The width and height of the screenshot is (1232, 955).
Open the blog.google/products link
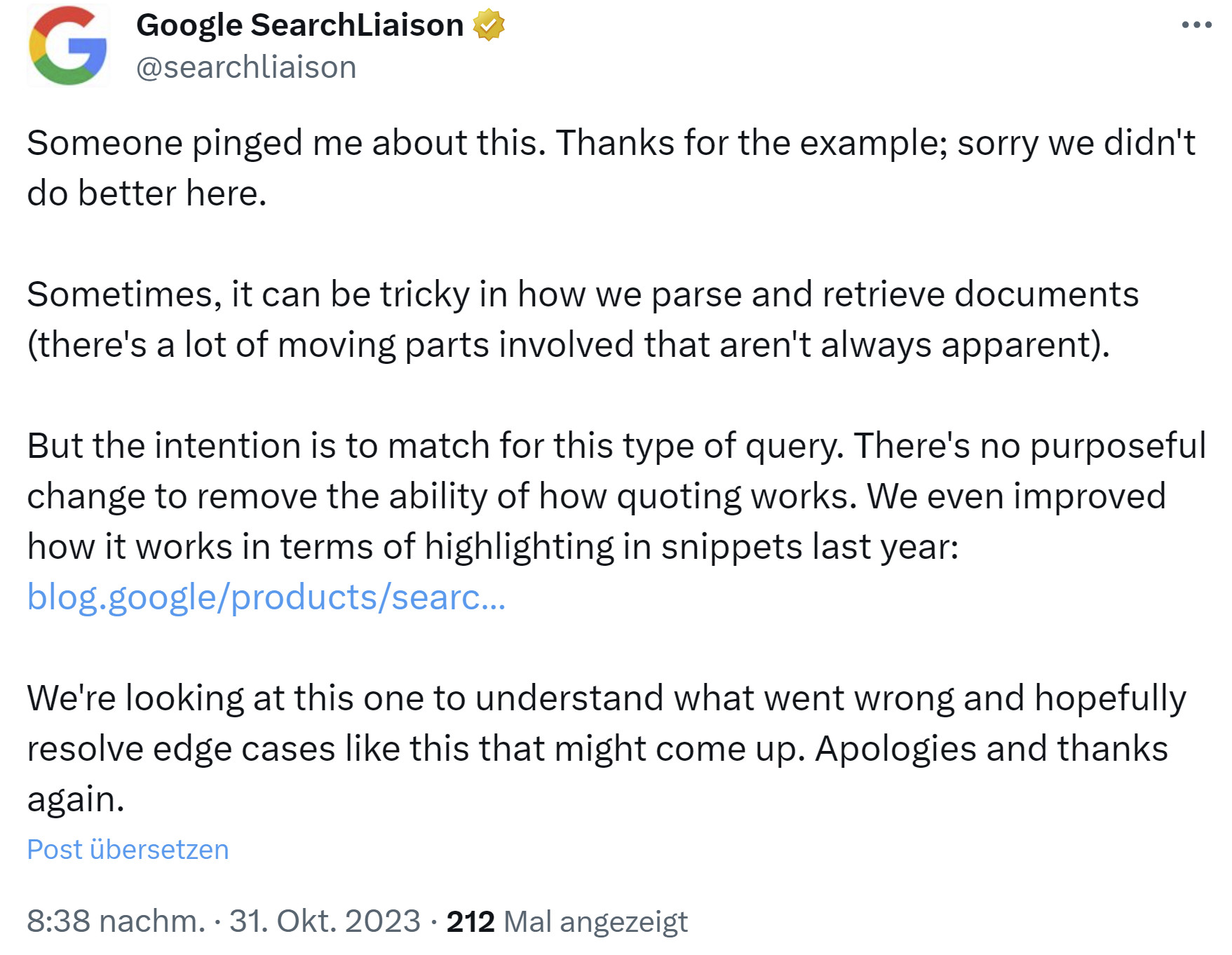pyautogui.click(x=266, y=597)
